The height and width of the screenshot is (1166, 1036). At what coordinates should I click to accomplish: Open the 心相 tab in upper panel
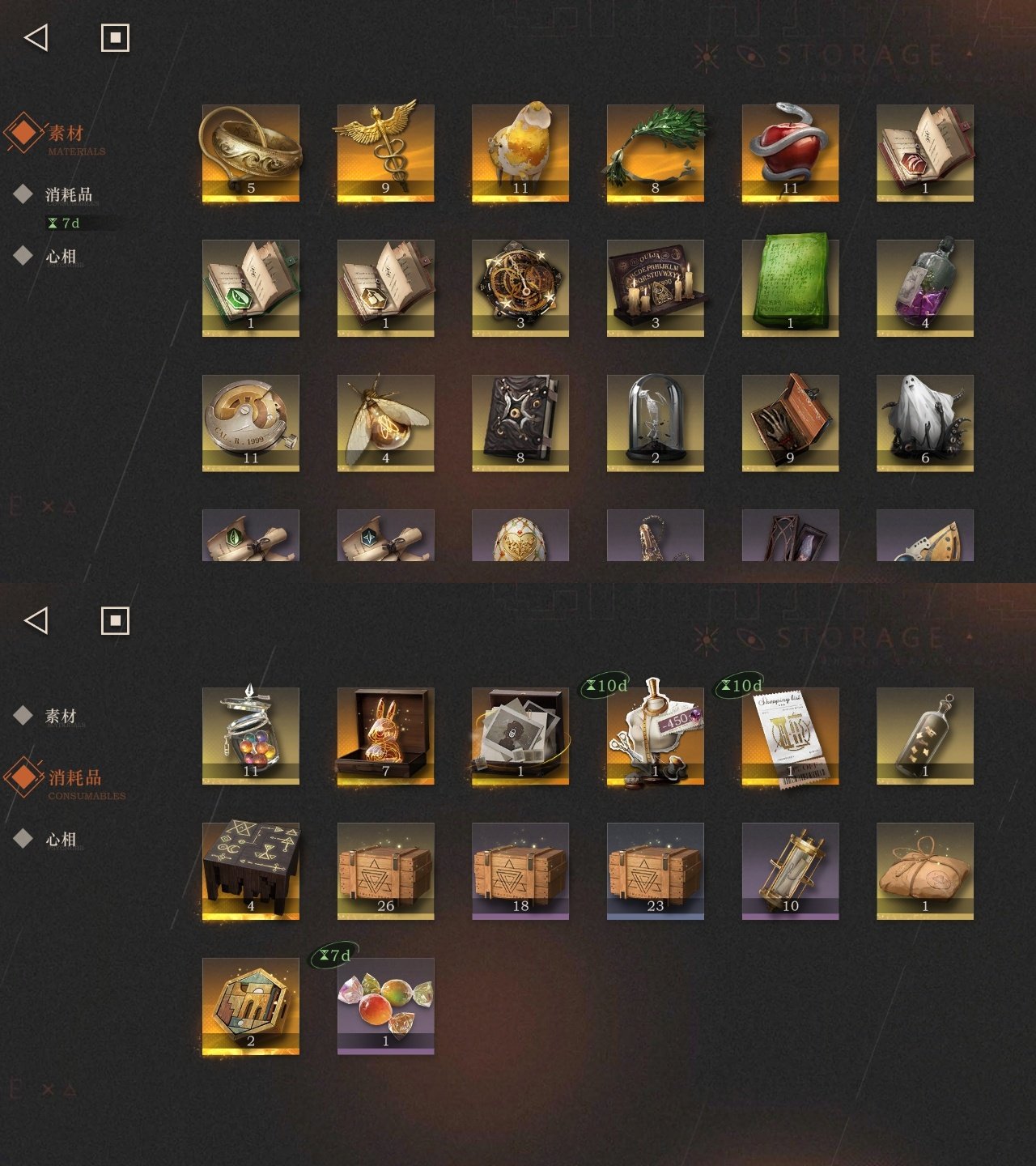61,257
